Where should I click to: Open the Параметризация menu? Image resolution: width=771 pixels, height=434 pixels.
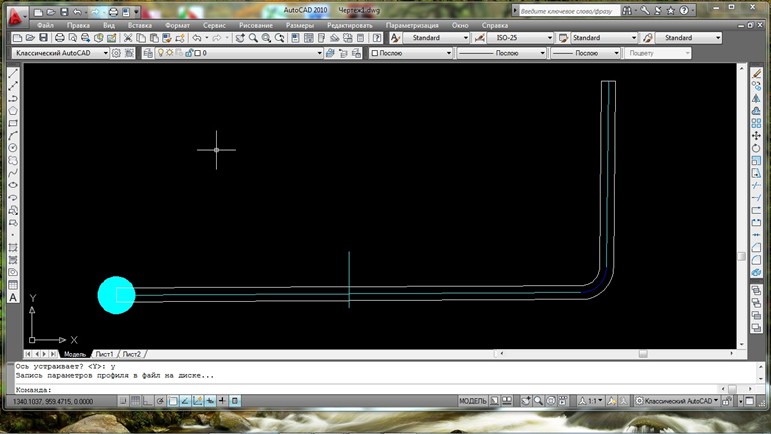pyautogui.click(x=412, y=25)
